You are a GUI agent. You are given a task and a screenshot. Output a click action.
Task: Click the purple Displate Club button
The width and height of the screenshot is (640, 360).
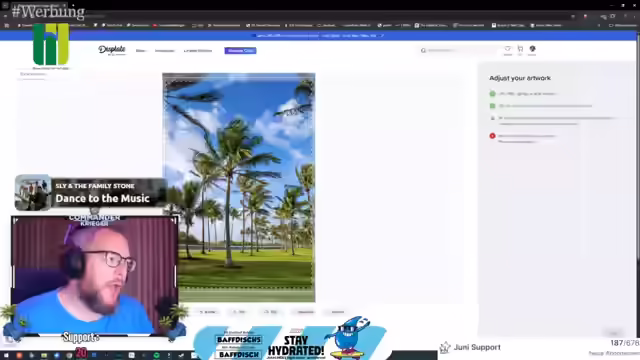(x=240, y=51)
